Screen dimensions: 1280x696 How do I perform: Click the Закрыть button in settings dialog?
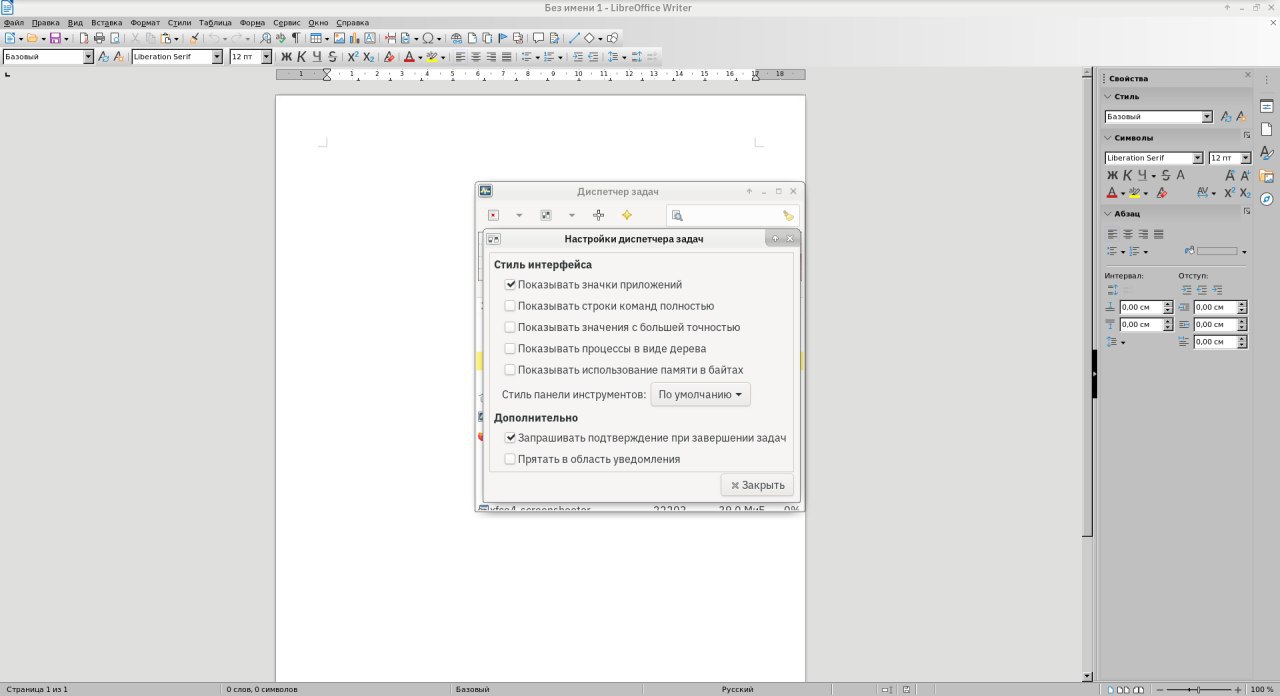[758, 485]
